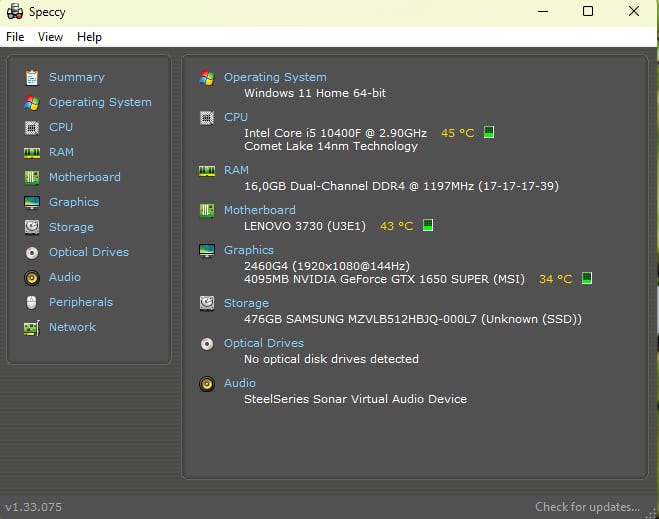Click the Summary clipboard icon in sidebar

(x=32, y=78)
